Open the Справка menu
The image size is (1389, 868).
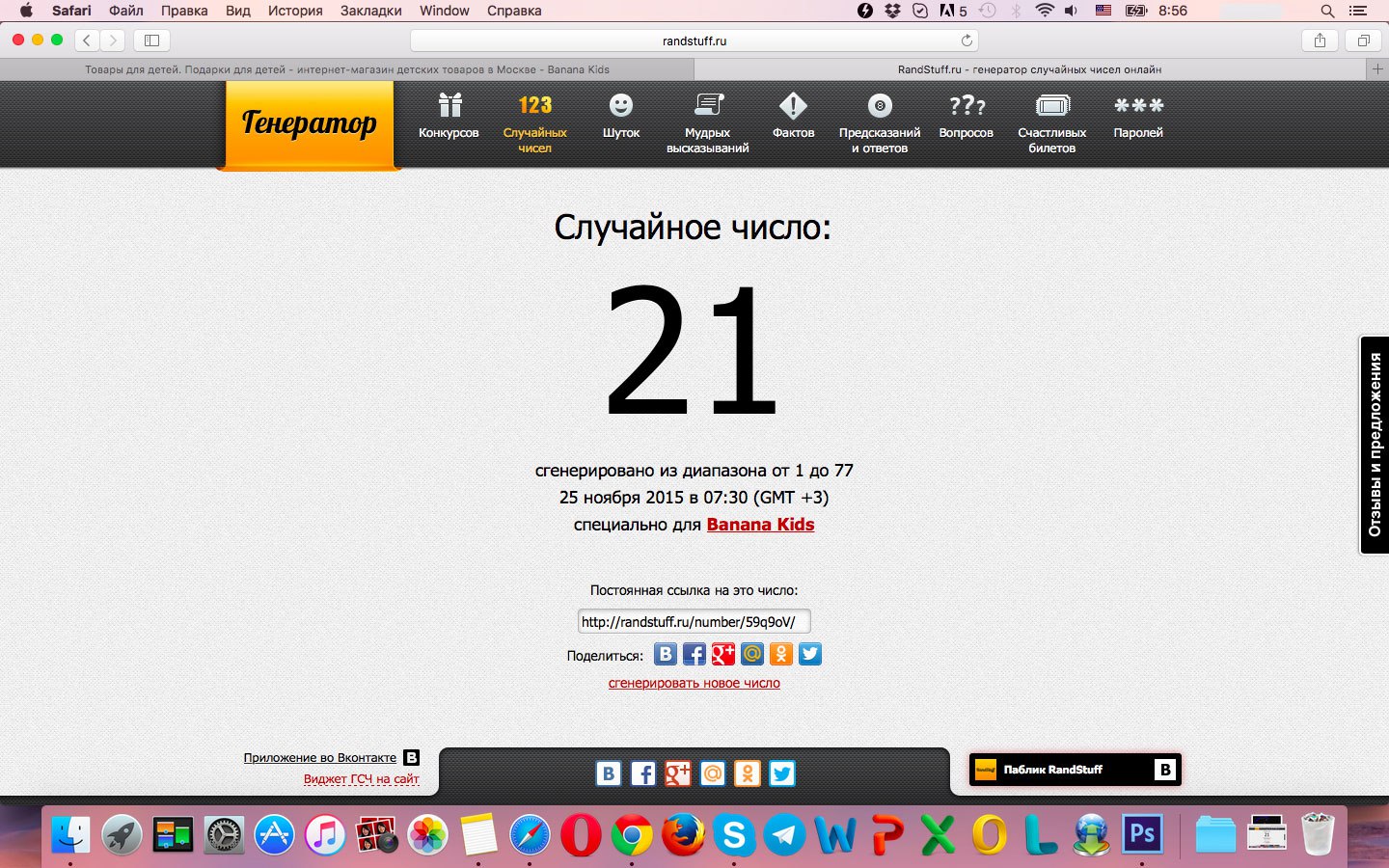(514, 11)
